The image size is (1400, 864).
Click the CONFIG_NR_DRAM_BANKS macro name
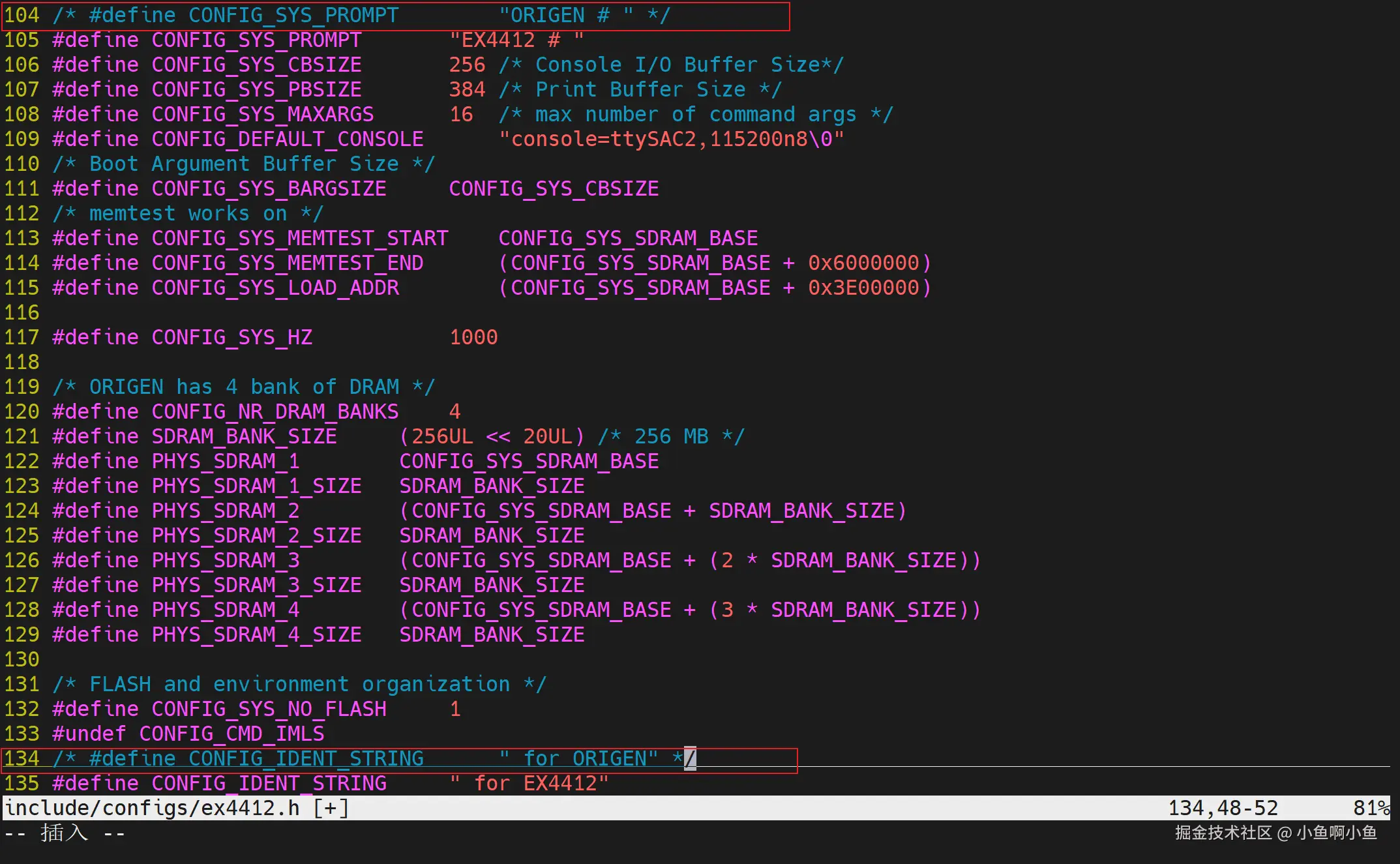tap(275, 411)
